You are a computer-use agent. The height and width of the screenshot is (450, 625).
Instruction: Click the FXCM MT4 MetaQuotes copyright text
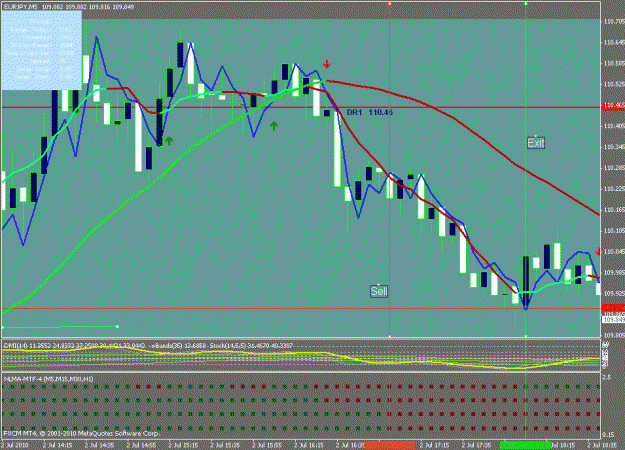point(81,433)
